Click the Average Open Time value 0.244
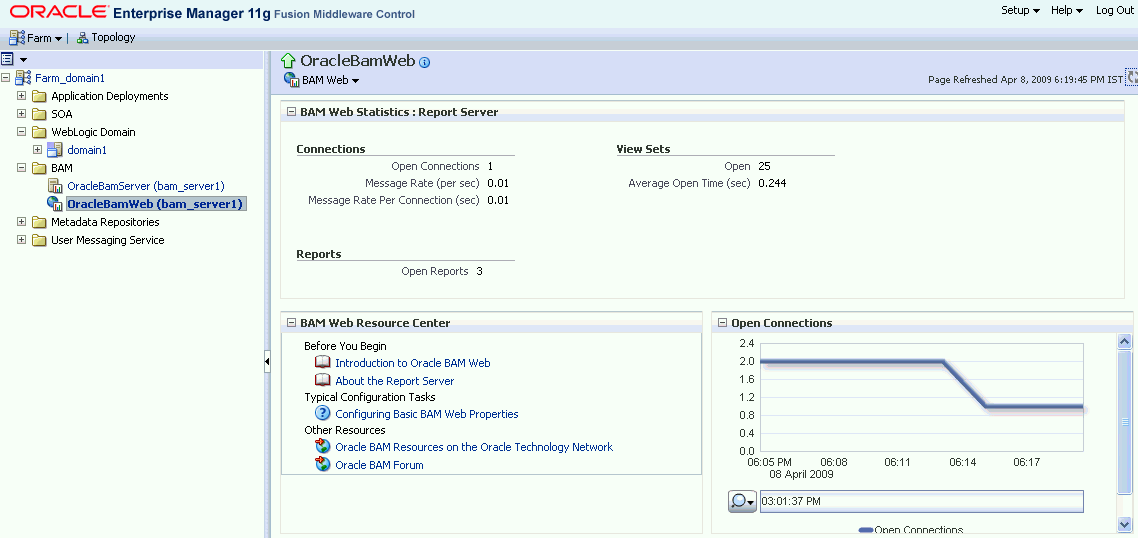Image resolution: width=1138 pixels, height=538 pixels. pyautogui.click(x=772, y=184)
